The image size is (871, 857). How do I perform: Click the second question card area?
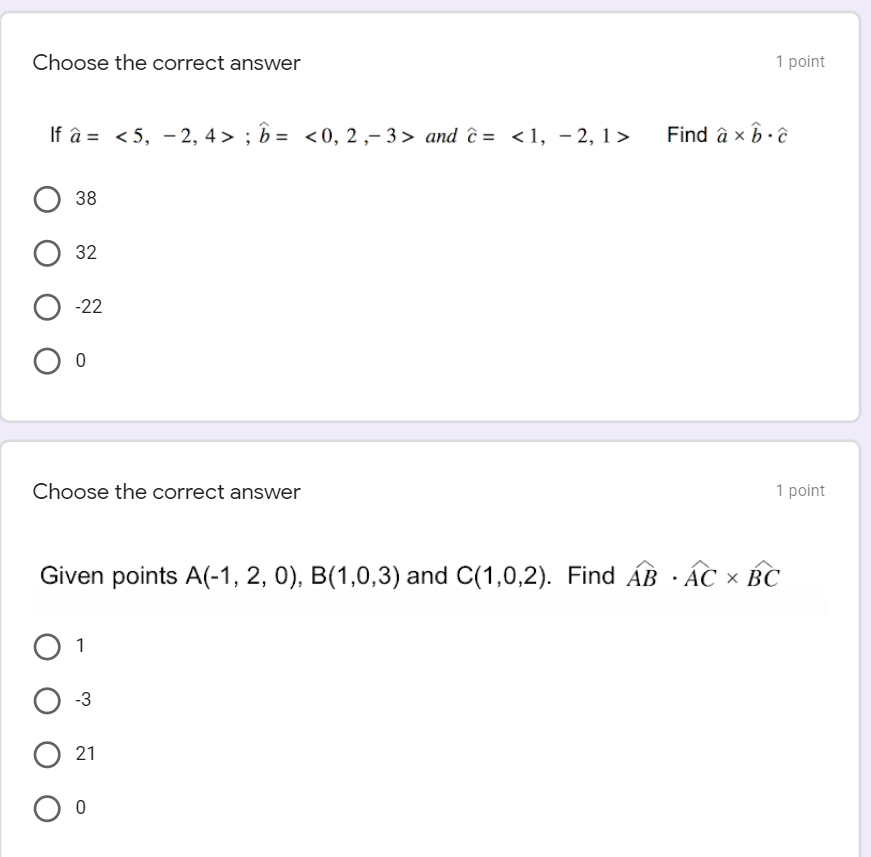pos(435,650)
